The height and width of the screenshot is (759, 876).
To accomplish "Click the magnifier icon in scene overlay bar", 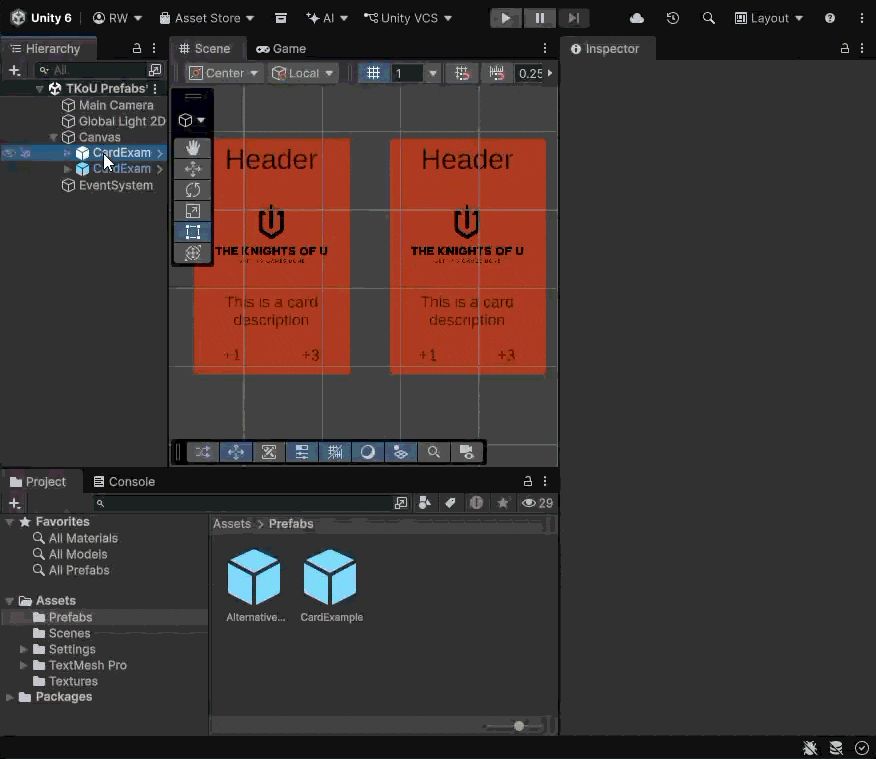I will coord(434,452).
